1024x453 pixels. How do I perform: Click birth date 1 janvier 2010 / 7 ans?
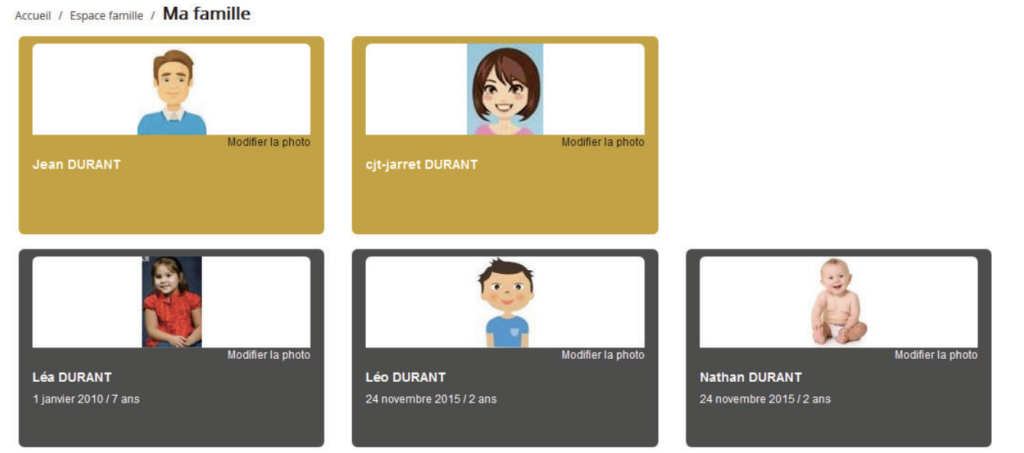click(86, 399)
